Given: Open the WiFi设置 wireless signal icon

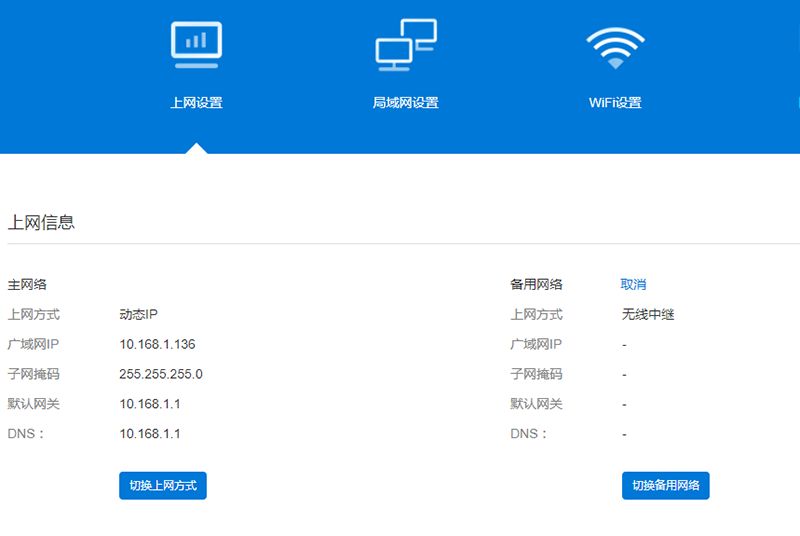Looking at the screenshot, I should pyautogui.click(x=615, y=48).
